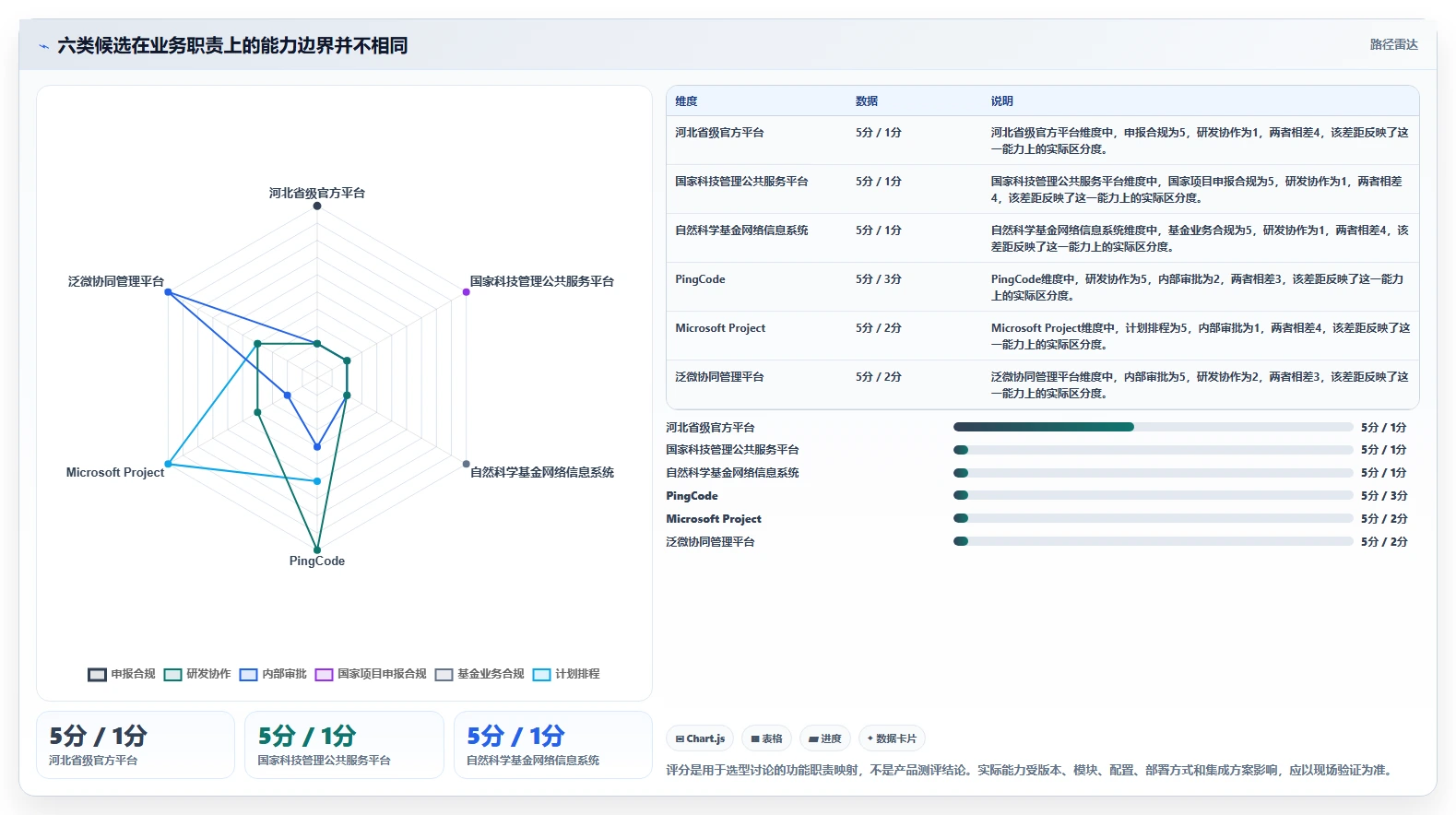Toggle the 基金业务合规 legend series
The height and width of the screenshot is (815, 1456).
point(479,674)
